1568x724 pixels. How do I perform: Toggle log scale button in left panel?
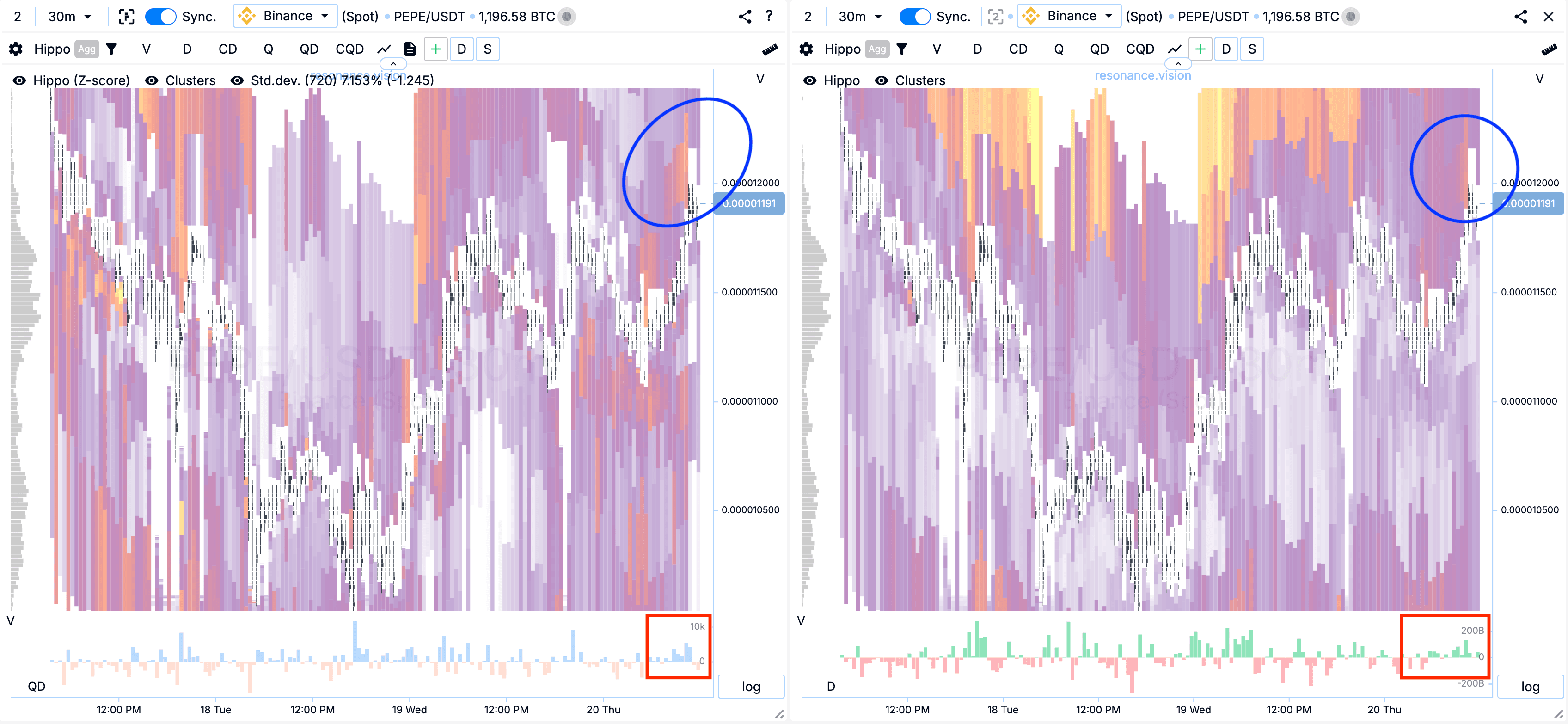(x=751, y=686)
